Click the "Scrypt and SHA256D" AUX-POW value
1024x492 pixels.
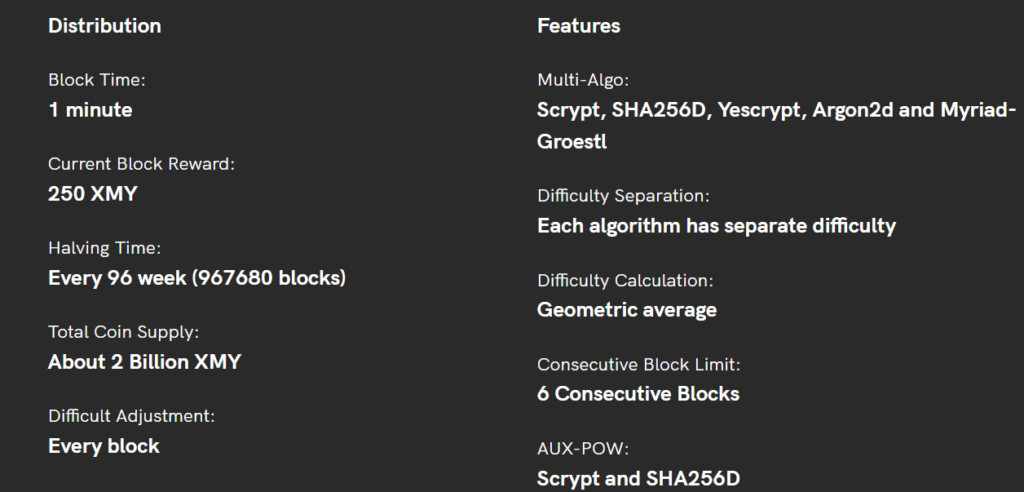(x=638, y=478)
